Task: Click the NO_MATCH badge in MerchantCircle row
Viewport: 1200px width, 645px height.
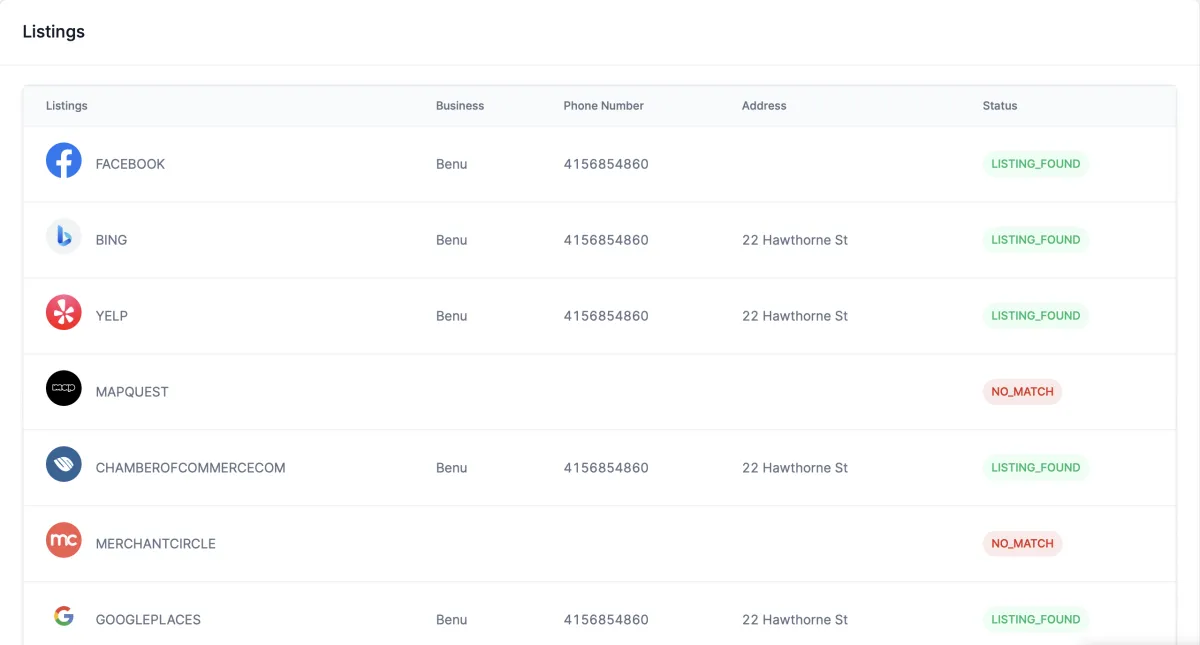Action: coord(1022,544)
